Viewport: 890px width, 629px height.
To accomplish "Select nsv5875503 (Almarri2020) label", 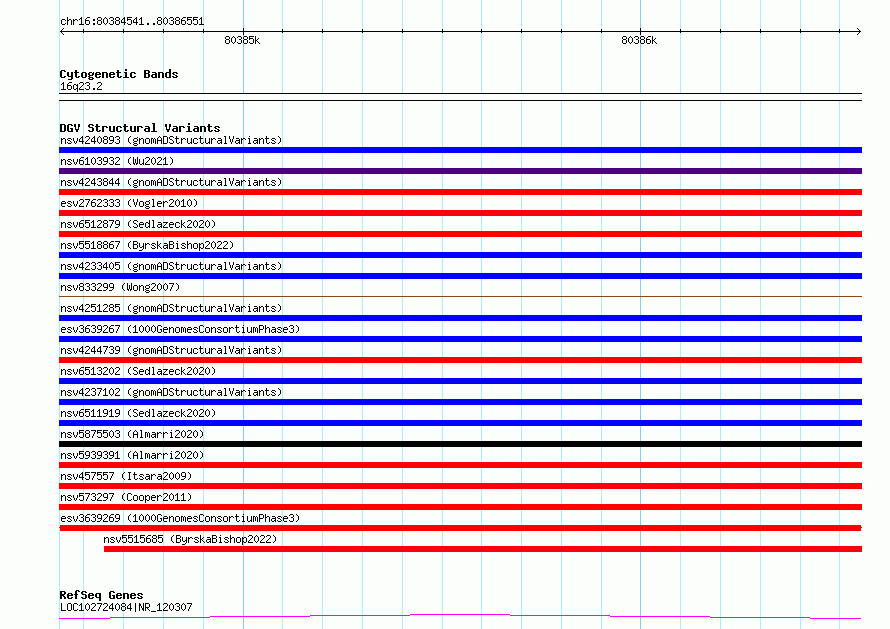I will point(132,434).
